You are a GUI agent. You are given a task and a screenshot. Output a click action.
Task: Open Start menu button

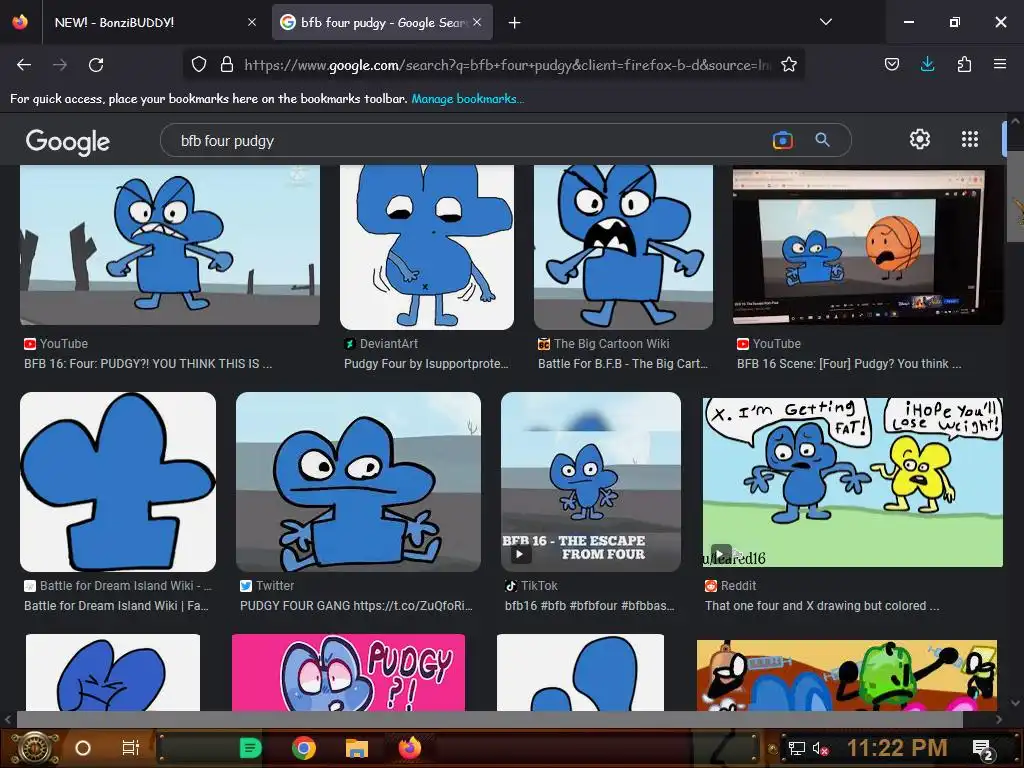34,748
